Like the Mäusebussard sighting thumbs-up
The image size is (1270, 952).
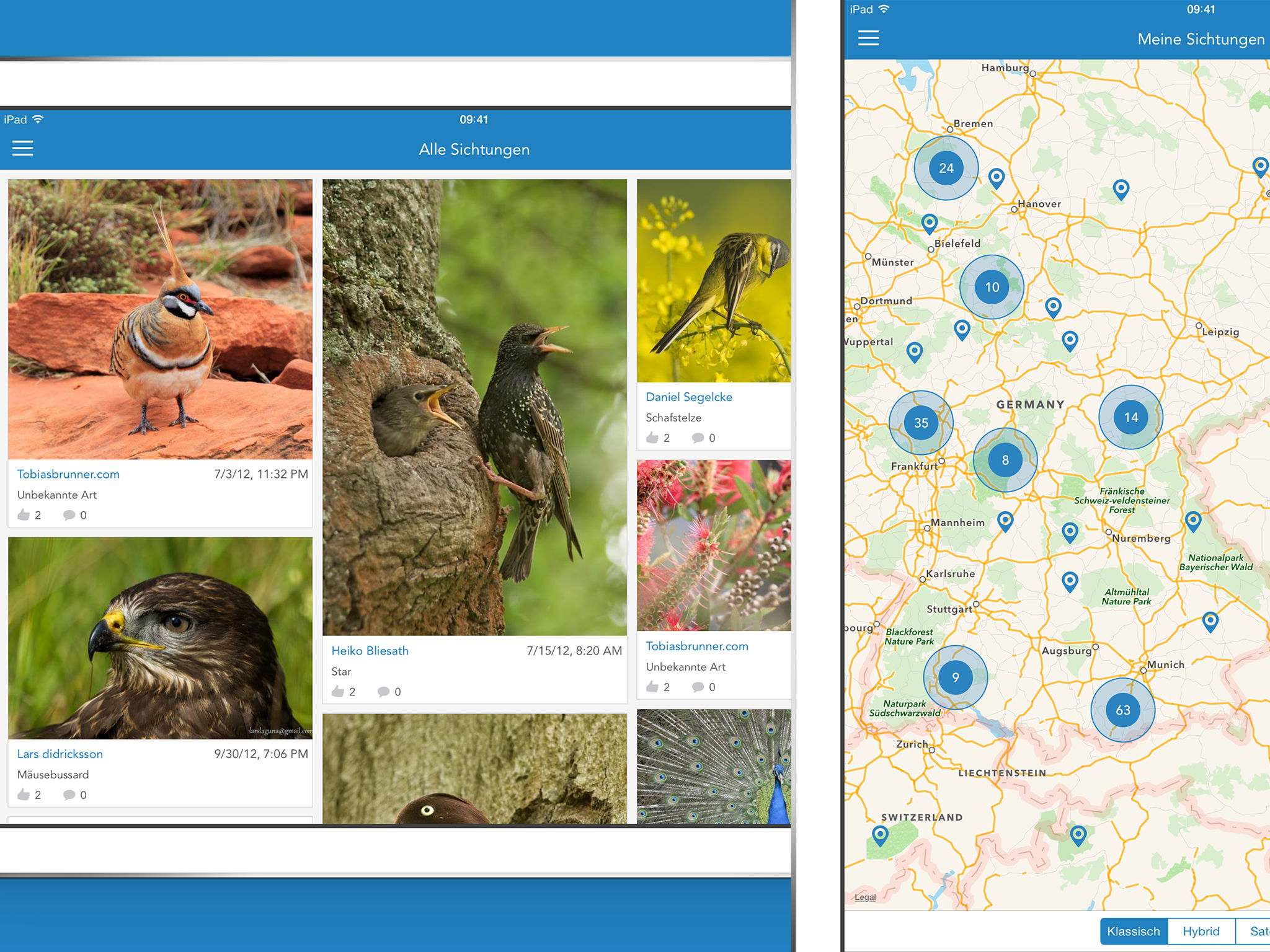pos(24,795)
